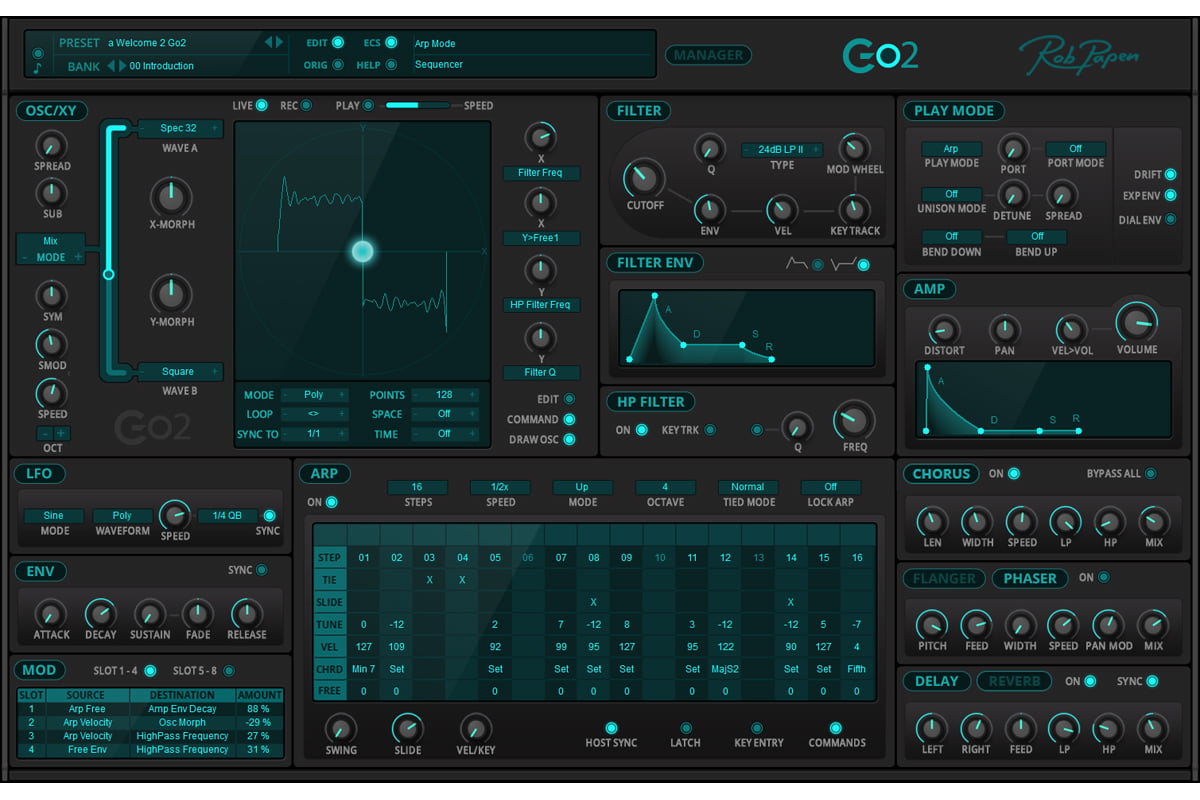Open the XY Points 128 selector
Viewport: 1200px width, 800px height.
pos(444,395)
